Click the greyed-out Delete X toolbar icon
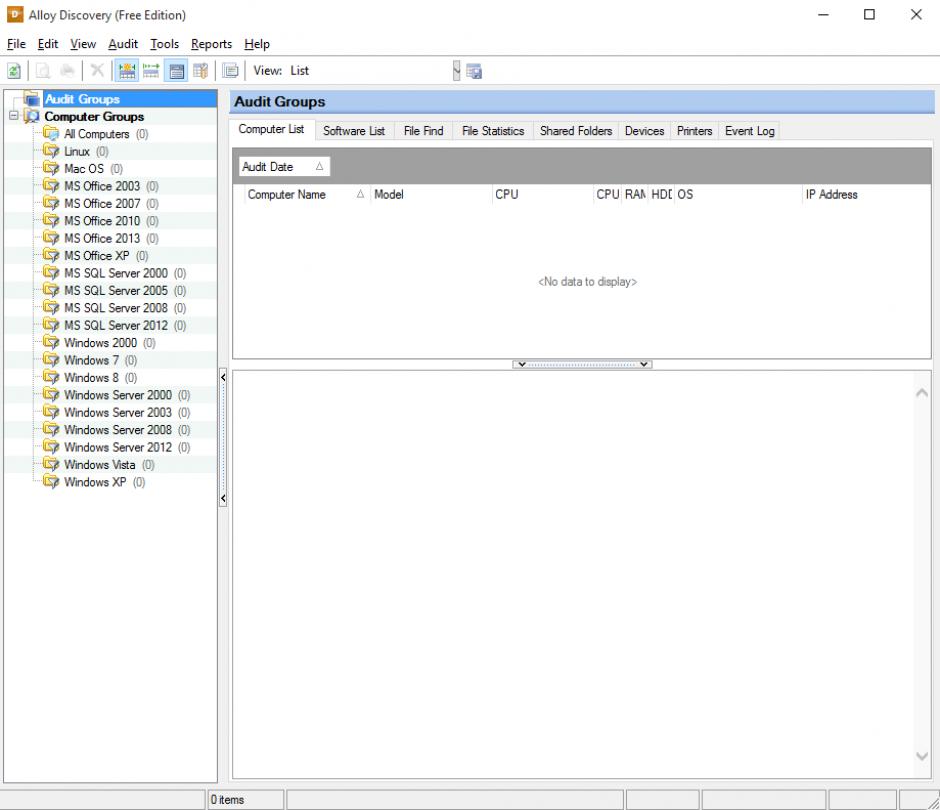 [x=97, y=71]
